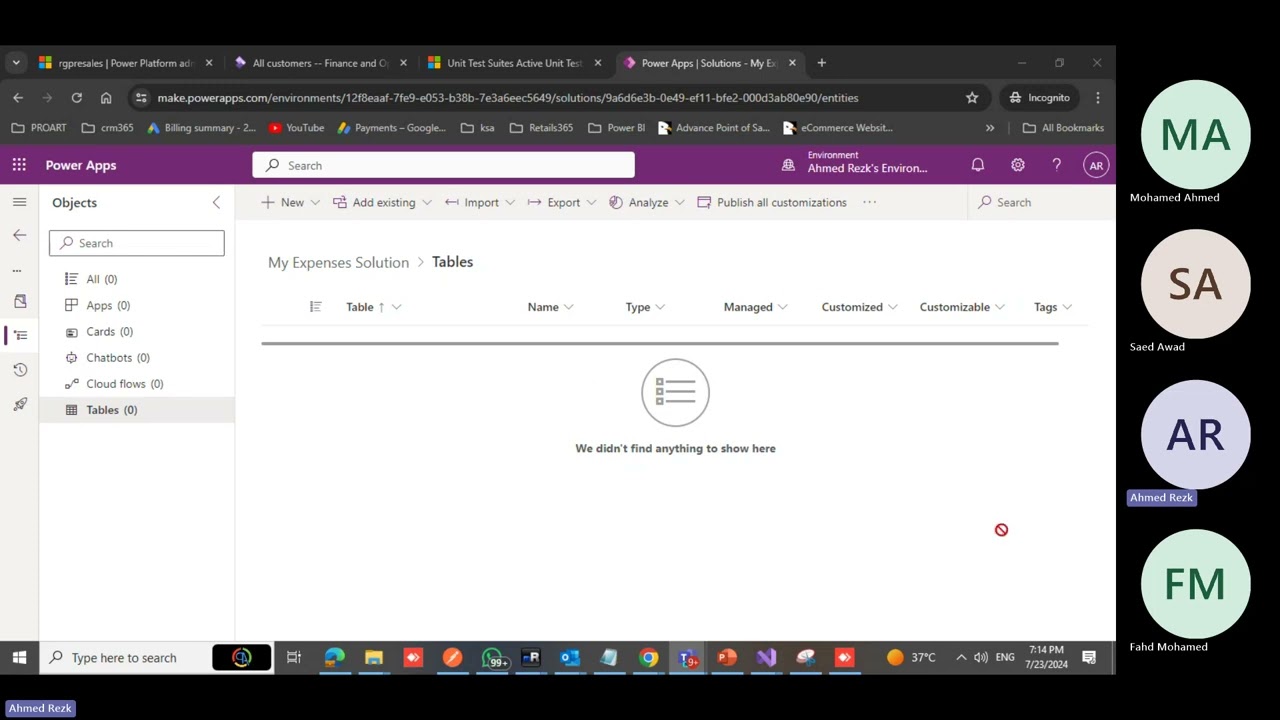Open Visual Studio from the taskbar
This screenshot has width=1280, height=720.
coord(766,657)
